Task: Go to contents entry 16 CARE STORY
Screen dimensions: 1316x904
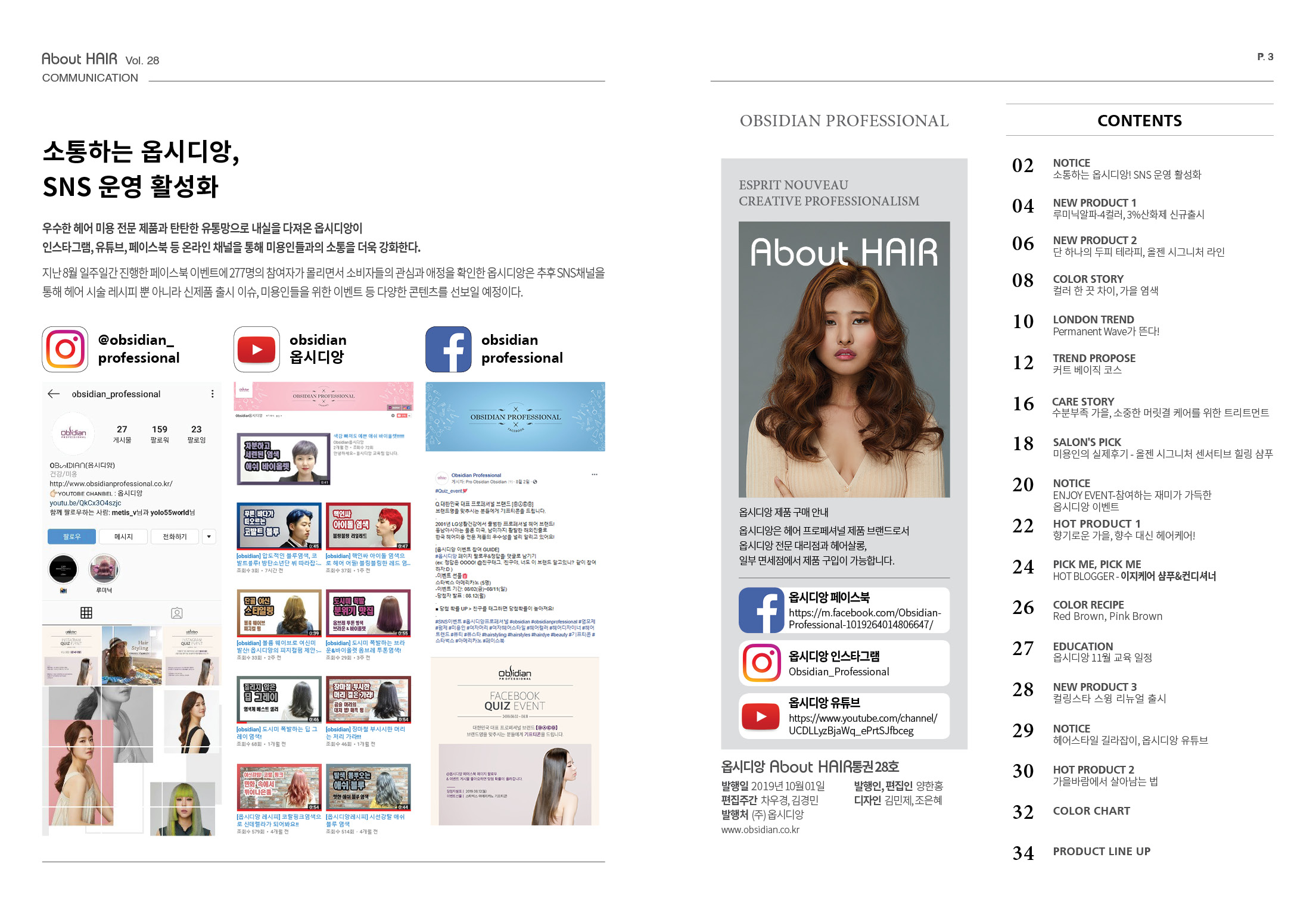Action: 1141,407
